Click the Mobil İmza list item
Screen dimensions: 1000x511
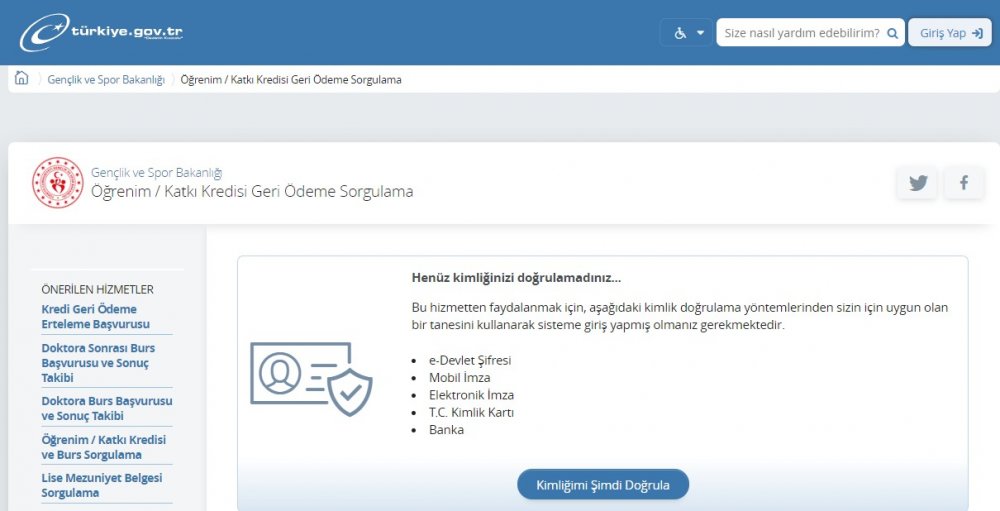pyautogui.click(x=459, y=378)
